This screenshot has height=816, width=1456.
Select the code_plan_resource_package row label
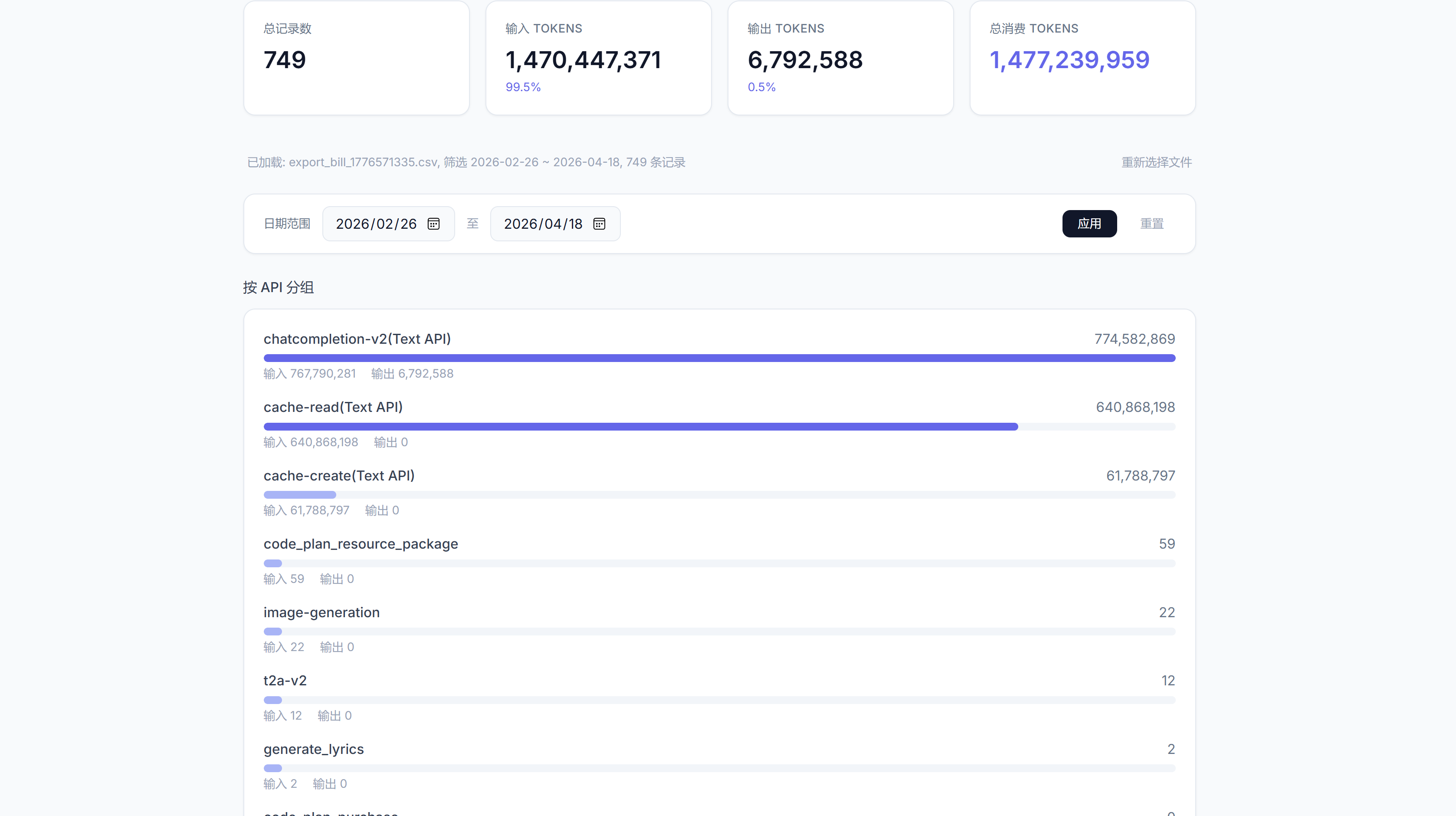361,544
